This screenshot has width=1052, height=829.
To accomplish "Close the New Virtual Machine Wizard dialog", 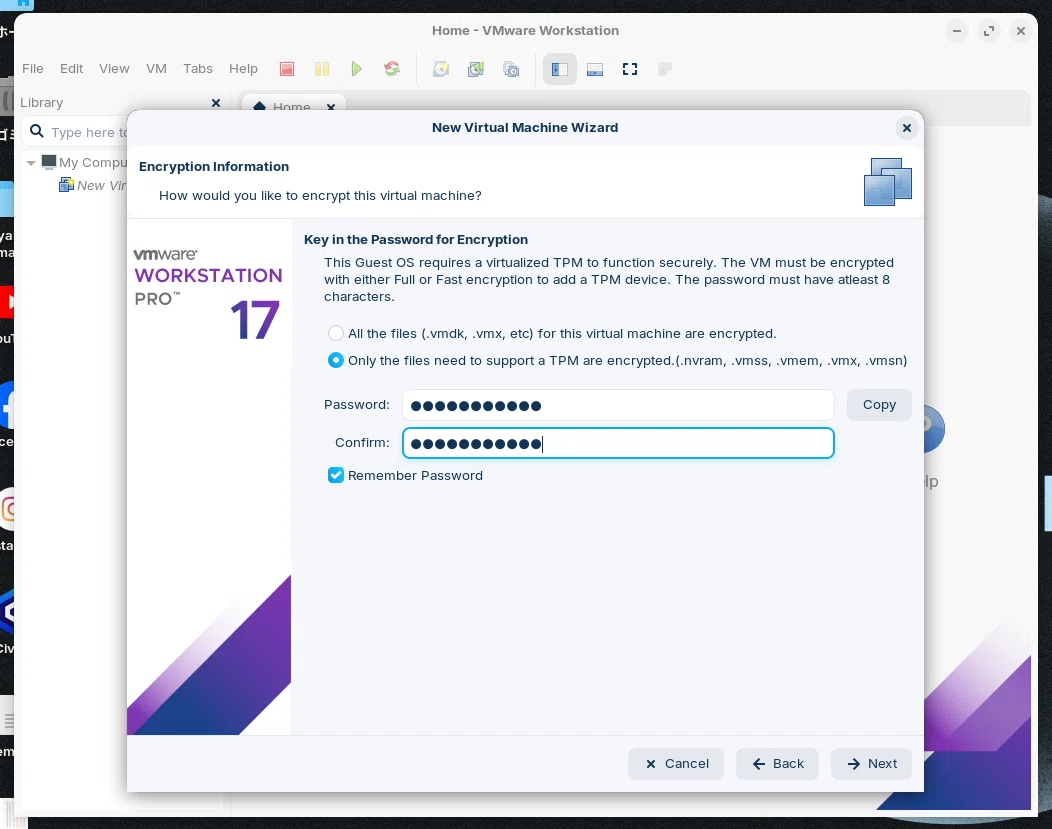I will pos(906,127).
